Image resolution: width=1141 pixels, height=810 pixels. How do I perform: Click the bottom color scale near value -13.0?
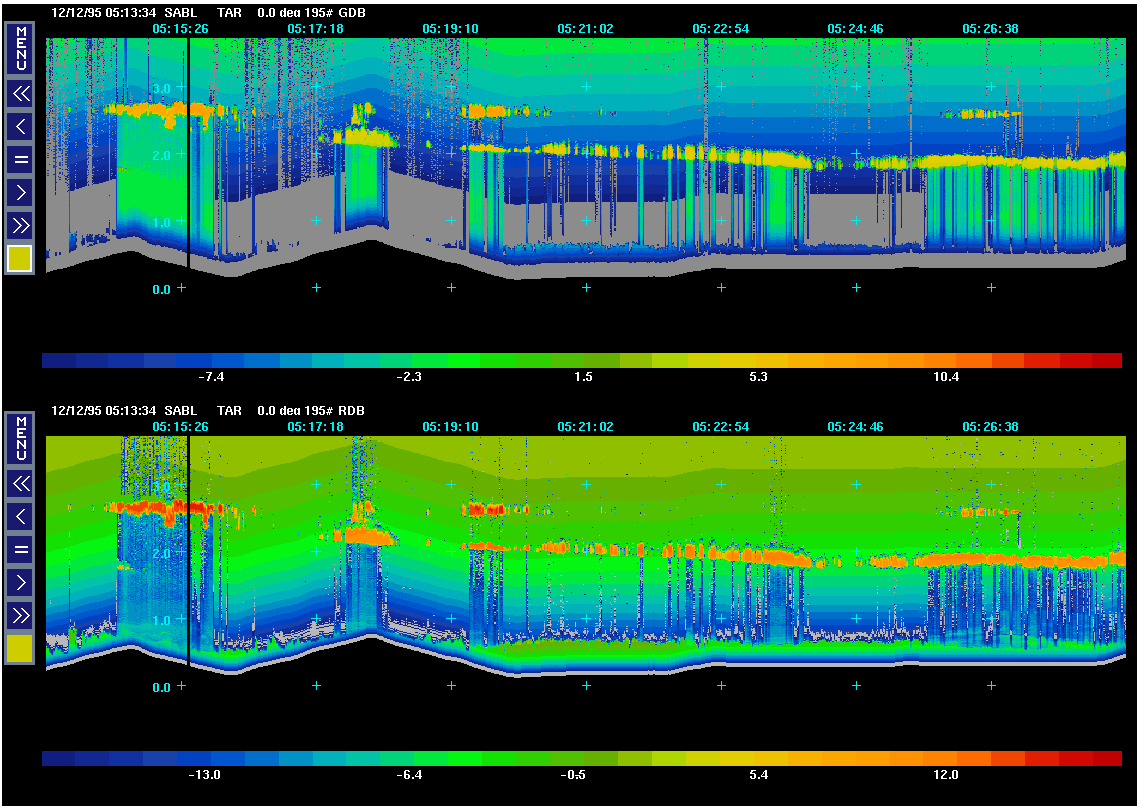[x=206, y=759]
